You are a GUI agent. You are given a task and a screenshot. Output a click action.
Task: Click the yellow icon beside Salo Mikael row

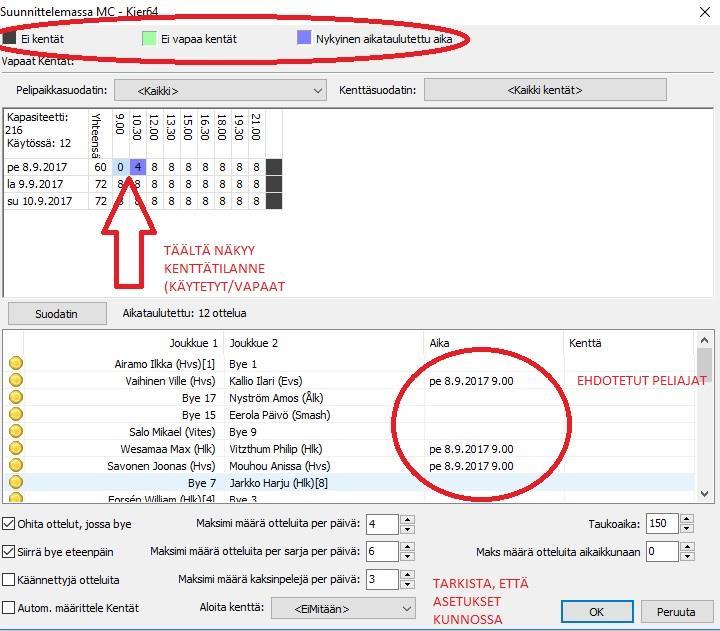[16, 431]
